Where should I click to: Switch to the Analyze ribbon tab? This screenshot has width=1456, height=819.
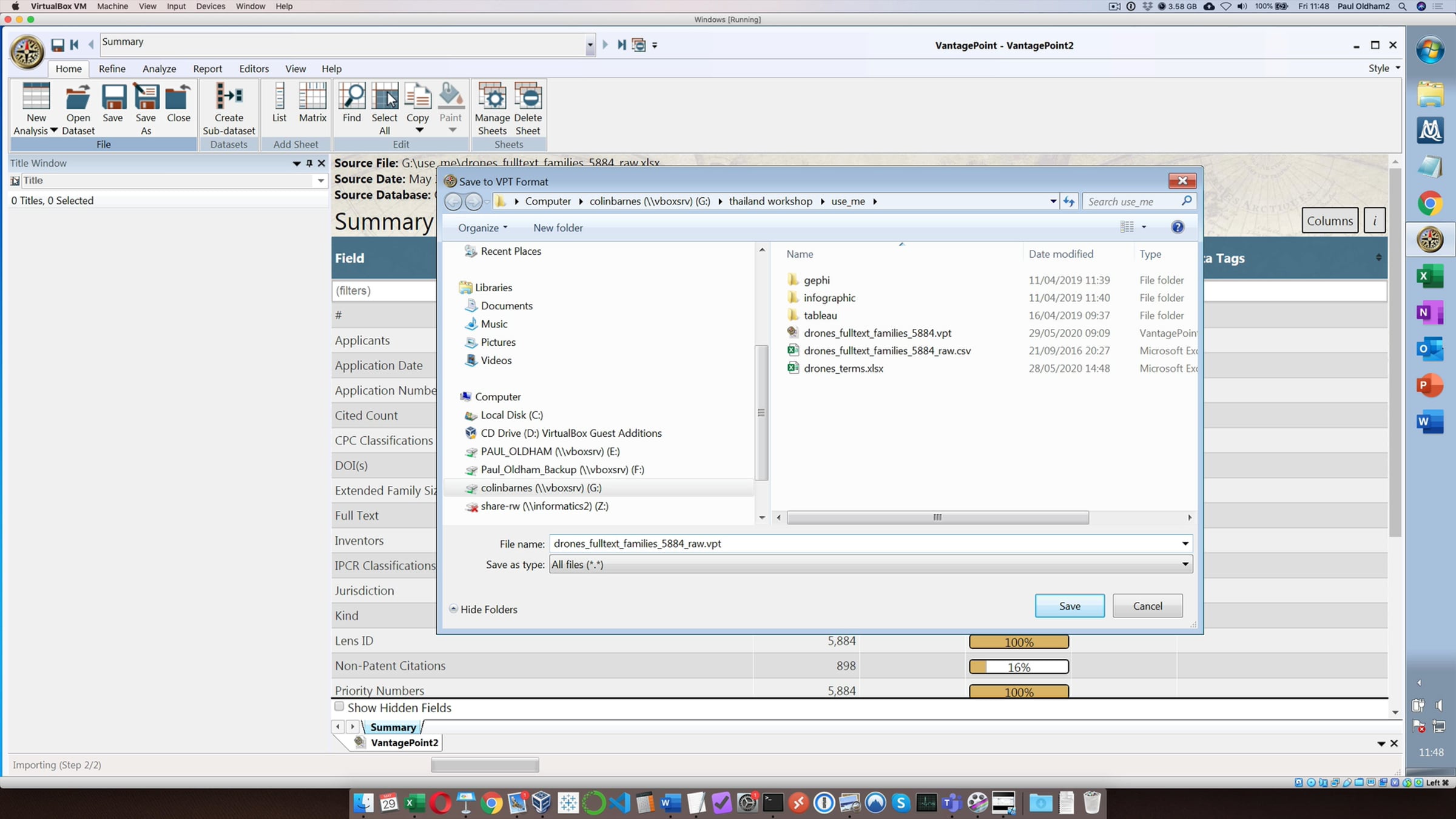pyautogui.click(x=160, y=69)
